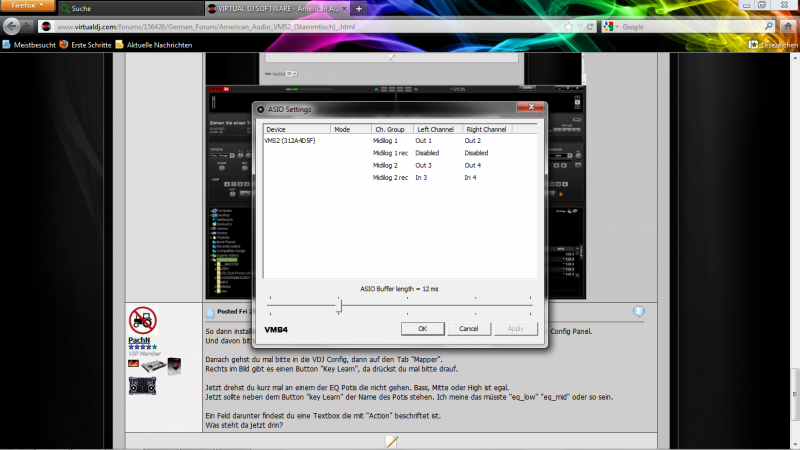Click Cancel in the ASIO Settings dialog
800x450 pixels.
tap(468, 329)
